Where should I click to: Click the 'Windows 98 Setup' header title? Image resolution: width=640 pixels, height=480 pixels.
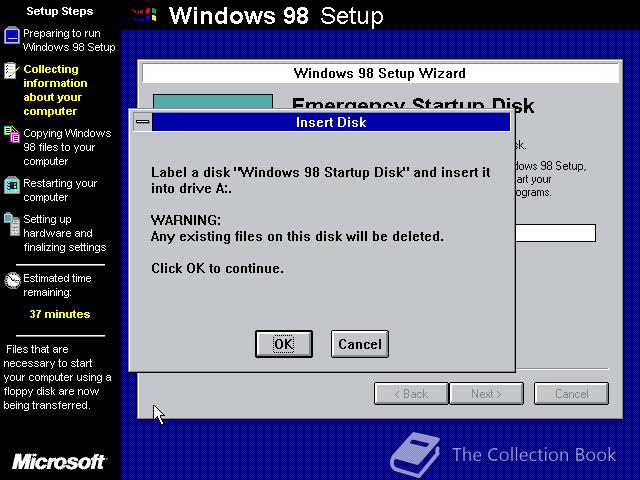tap(276, 16)
